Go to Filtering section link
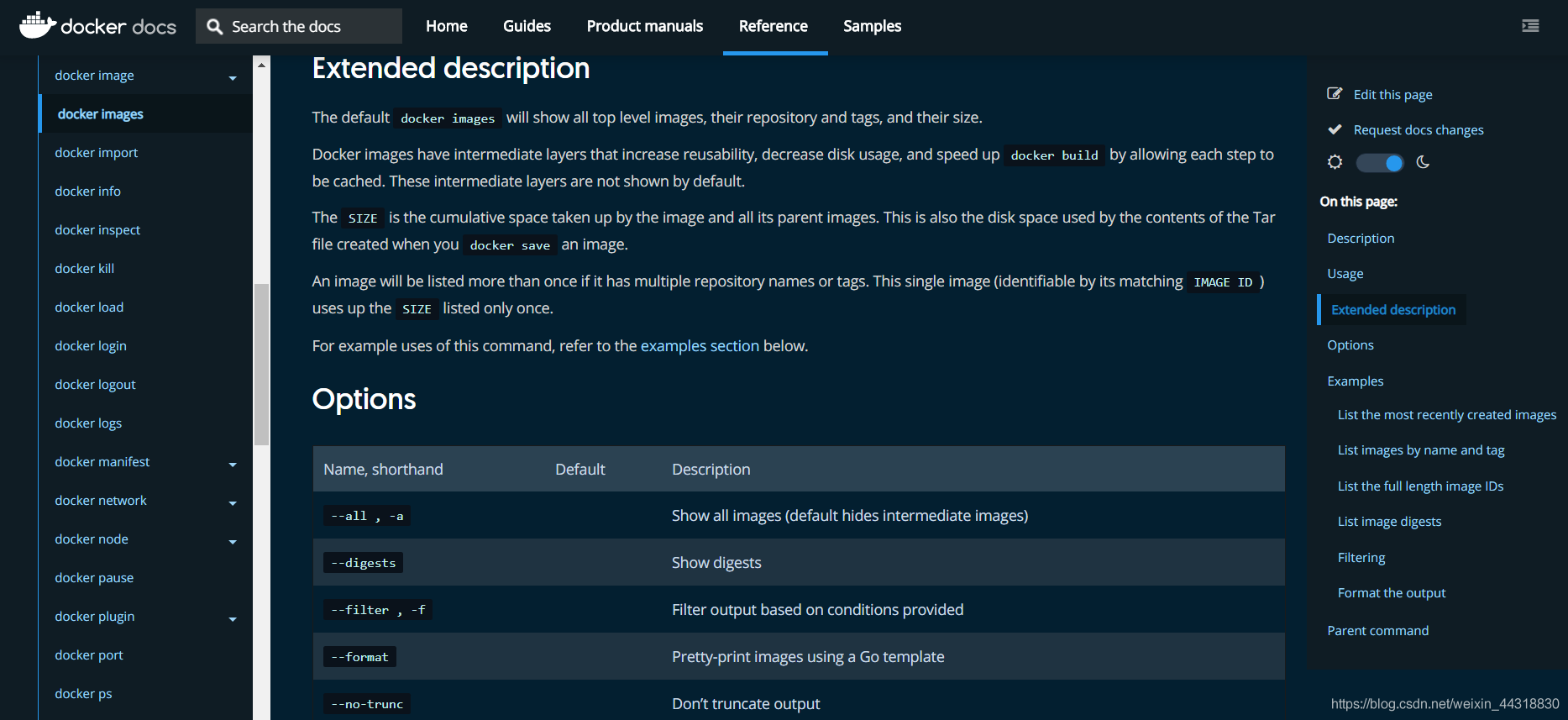Screen dimensions: 1568x720 point(1361,558)
